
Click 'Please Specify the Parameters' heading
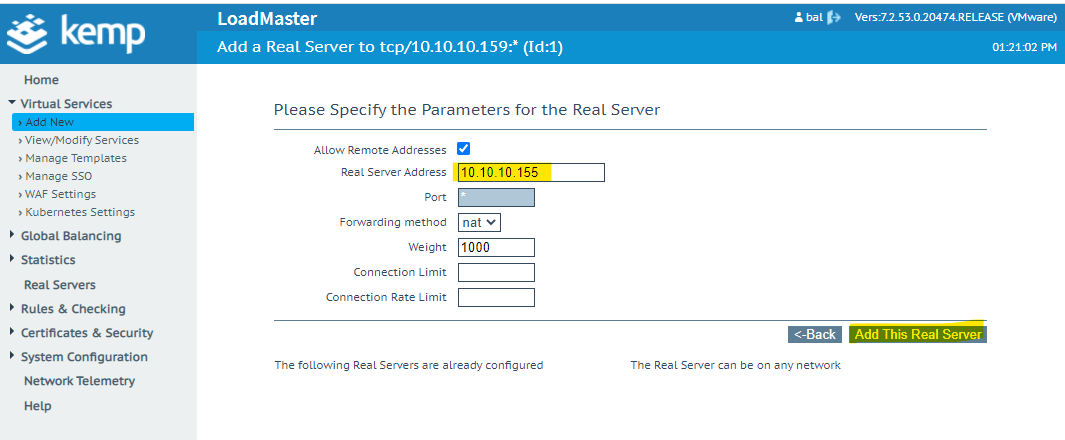(467, 109)
